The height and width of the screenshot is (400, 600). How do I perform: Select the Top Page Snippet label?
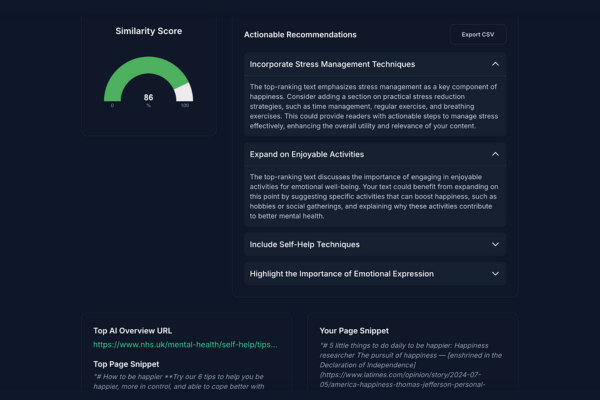(x=126, y=364)
